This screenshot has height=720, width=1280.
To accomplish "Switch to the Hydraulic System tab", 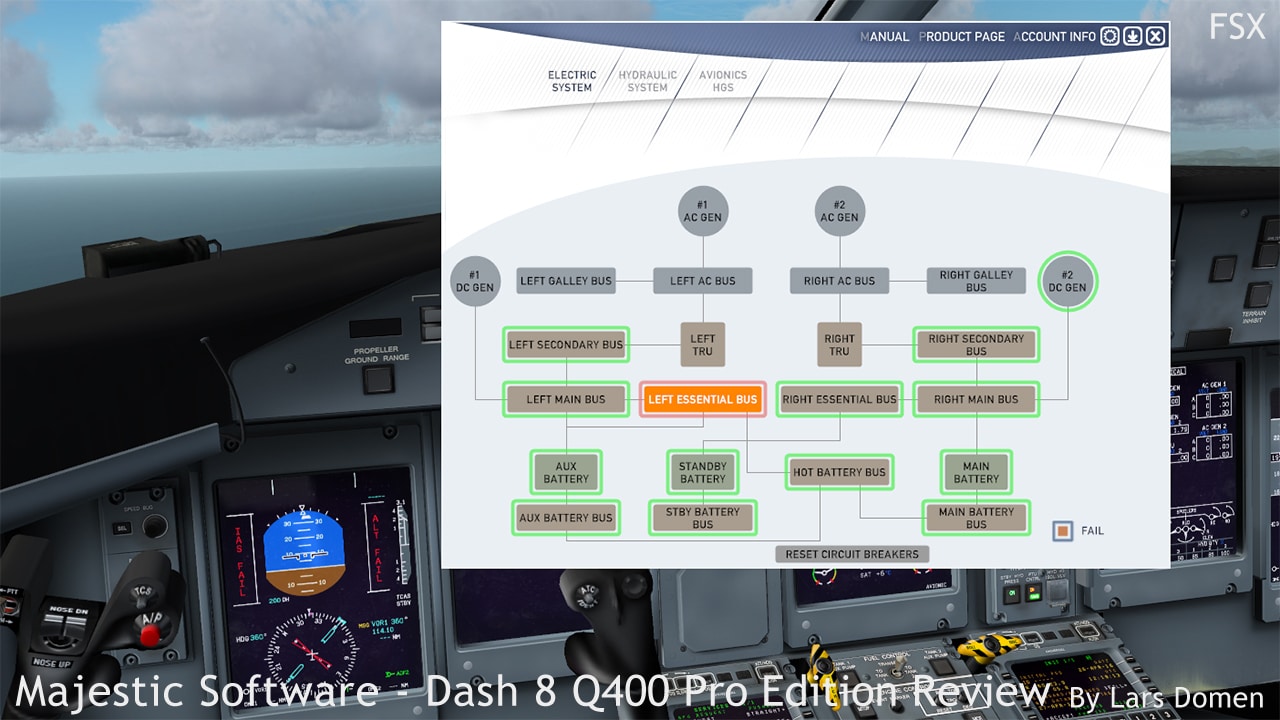I will (647, 81).
